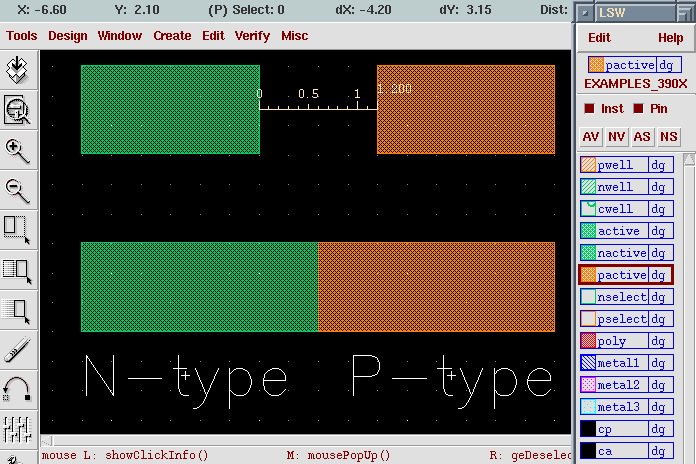This screenshot has width=696, height=464.
Task: Open the Tools menu
Action: (x=21, y=36)
